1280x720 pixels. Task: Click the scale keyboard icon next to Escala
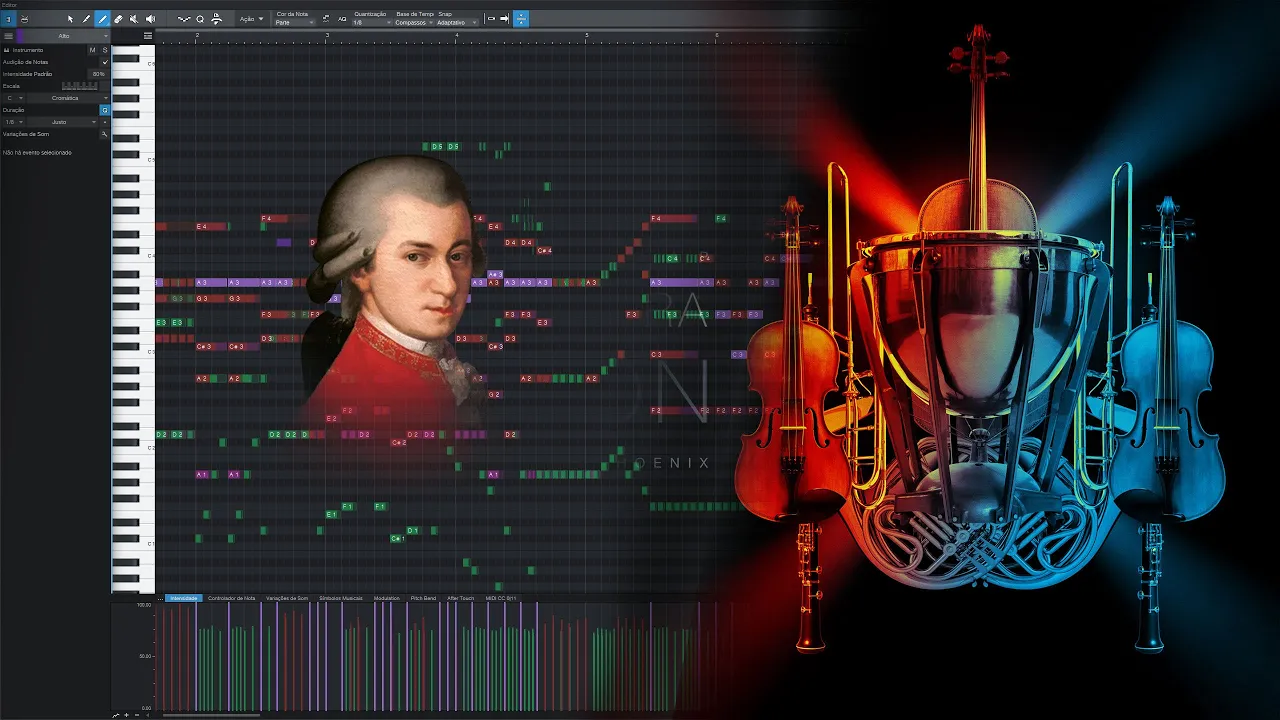[x=80, y=86]
